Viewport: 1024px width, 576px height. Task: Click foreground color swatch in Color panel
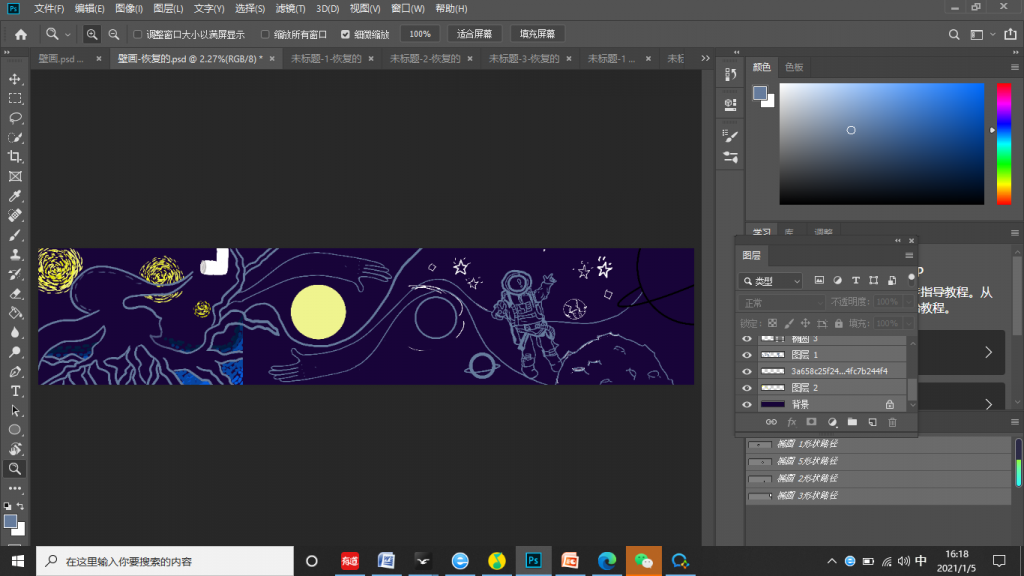(x=760, y=93)
